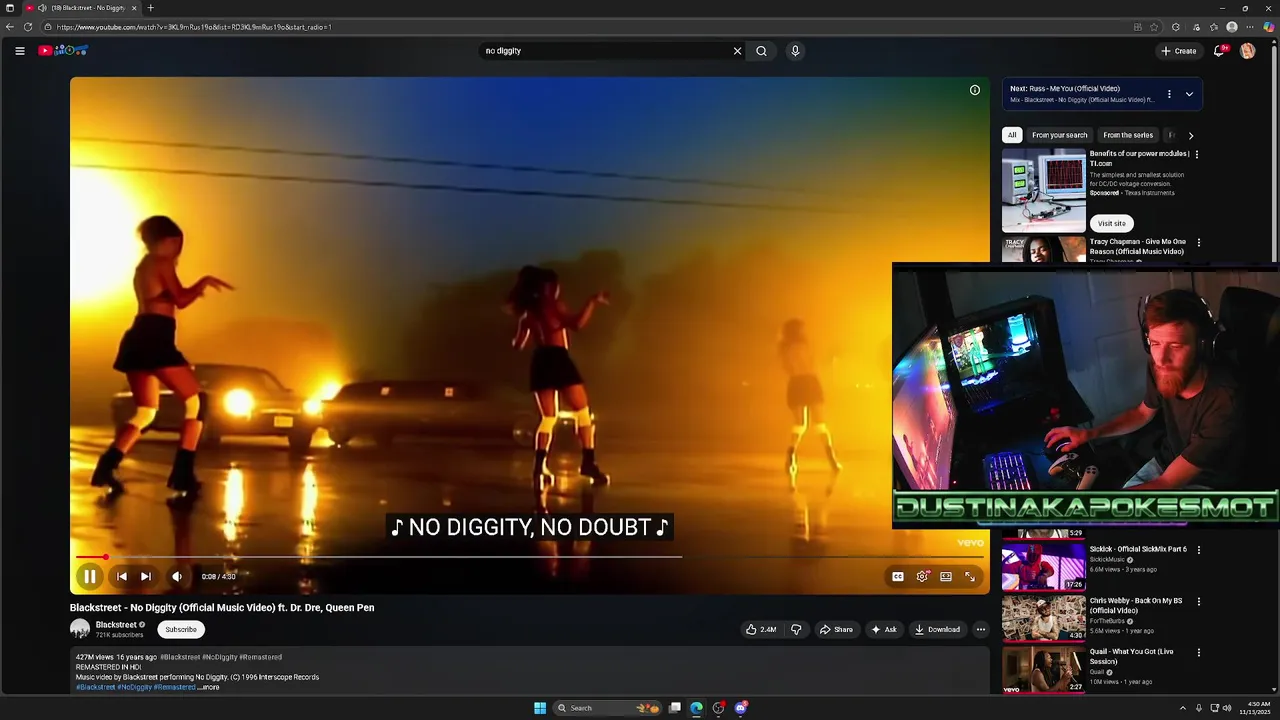Pause the video playback
This screenshot has width=1280, height=720.
89,576
